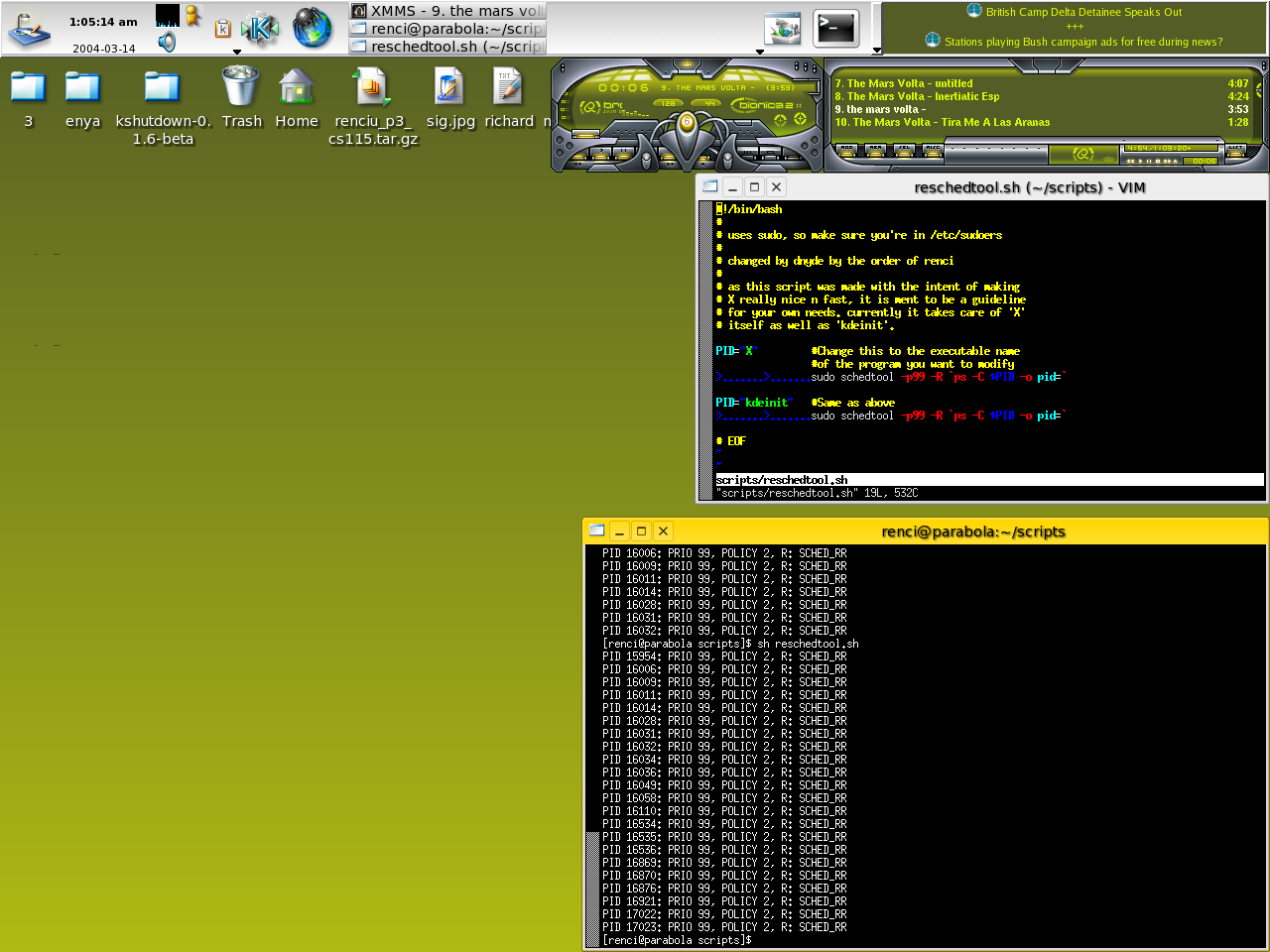Click the line 'sh reschedtool.sh' in terminal
The height and width of the screenshot is (952, 1270).
(730, 644)
